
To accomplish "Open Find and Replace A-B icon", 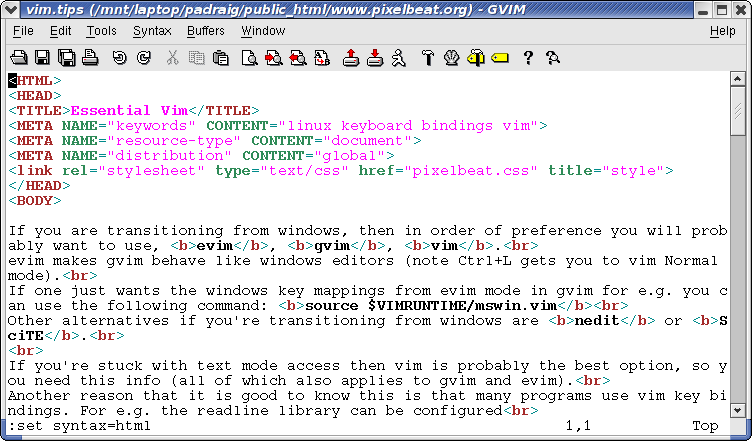I will (x=322, y=58).
